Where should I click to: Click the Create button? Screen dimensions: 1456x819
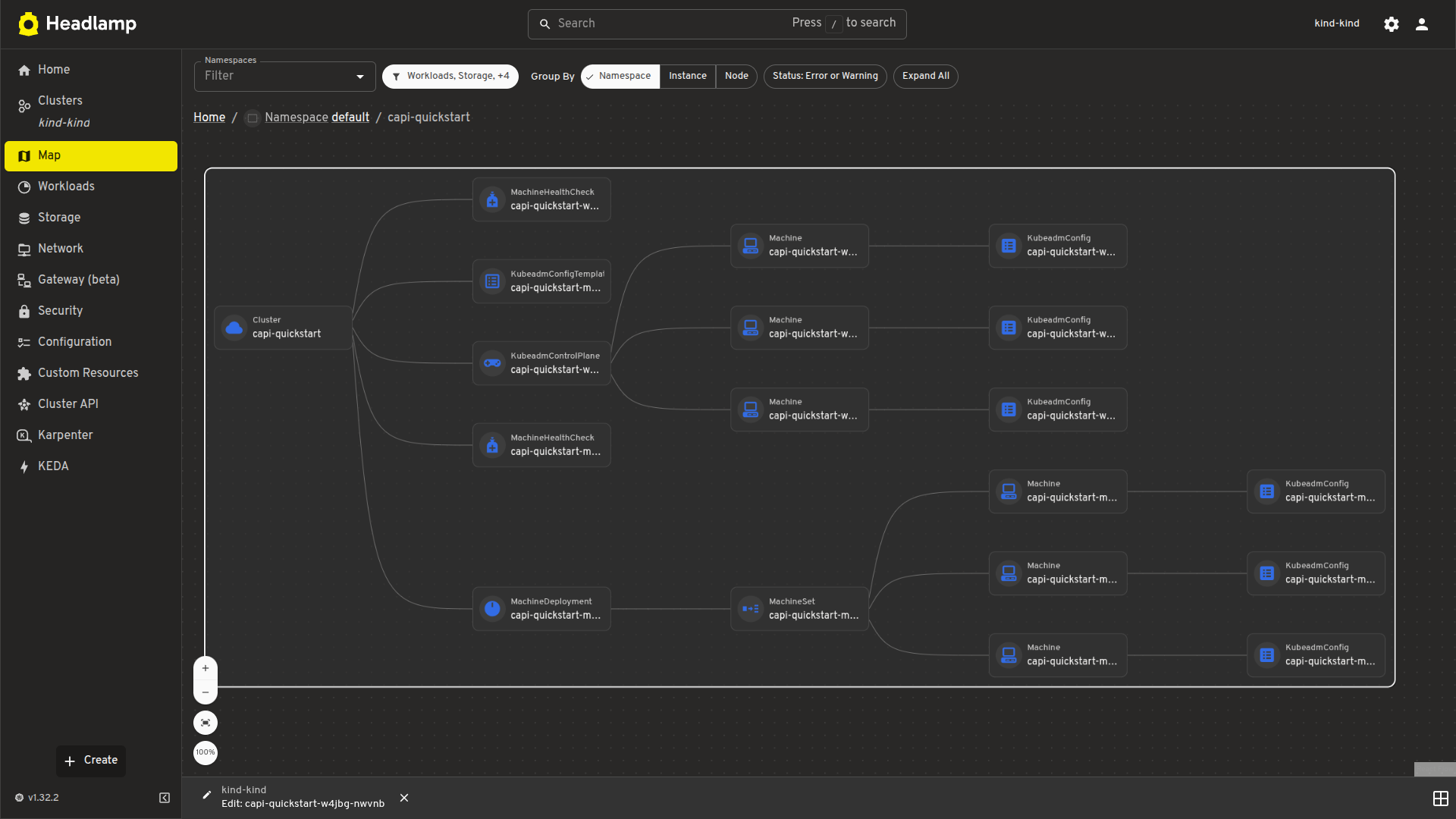pyautogui.click(x=91, y=761)
